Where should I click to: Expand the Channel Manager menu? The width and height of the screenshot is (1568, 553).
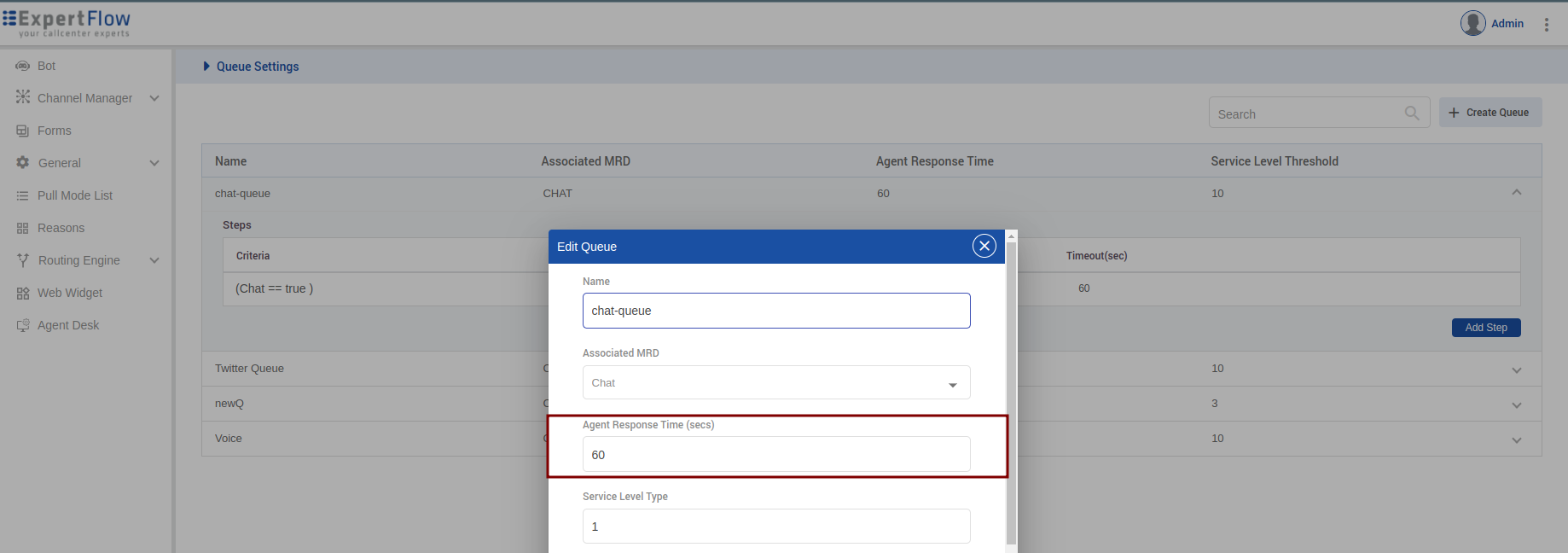154,98
